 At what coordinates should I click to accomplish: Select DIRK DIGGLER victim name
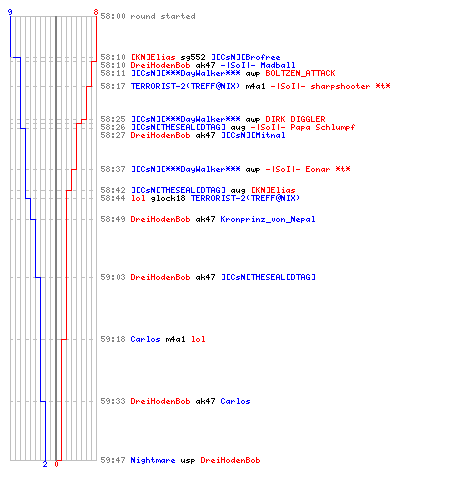coord(295,119)
